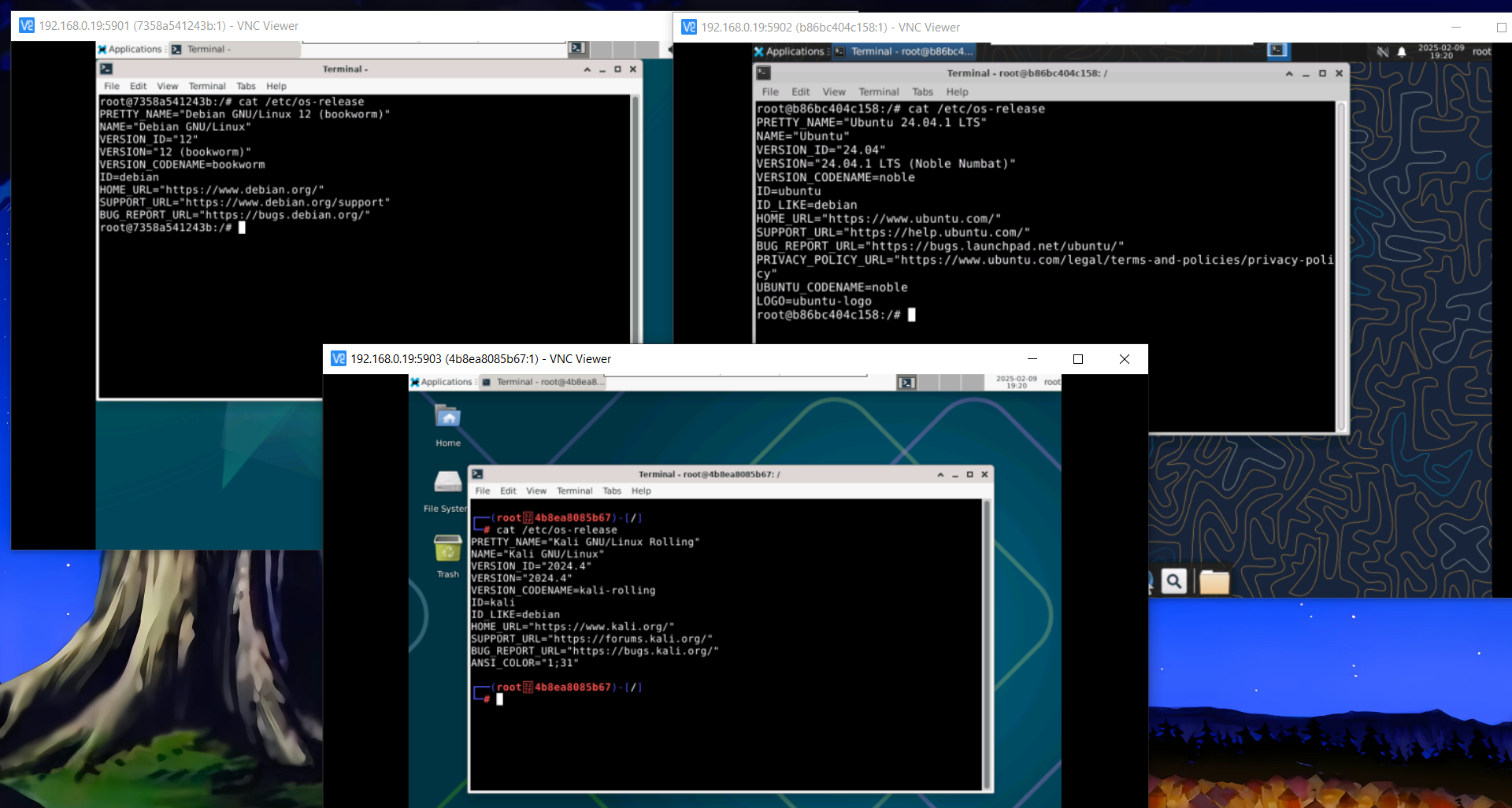Open the Applications menu in Kali panel
This screenshot has width=1512, height=808.
(441, 382)
